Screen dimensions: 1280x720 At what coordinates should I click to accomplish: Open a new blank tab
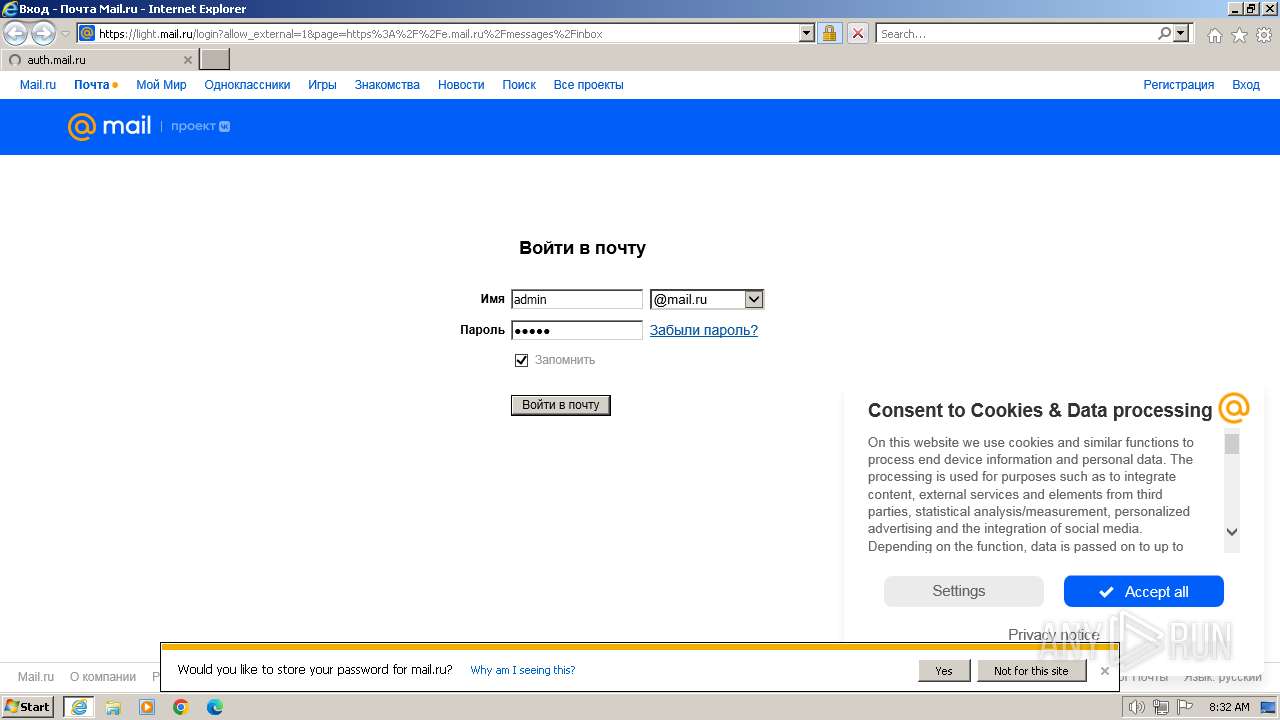[x=215, y=60]
